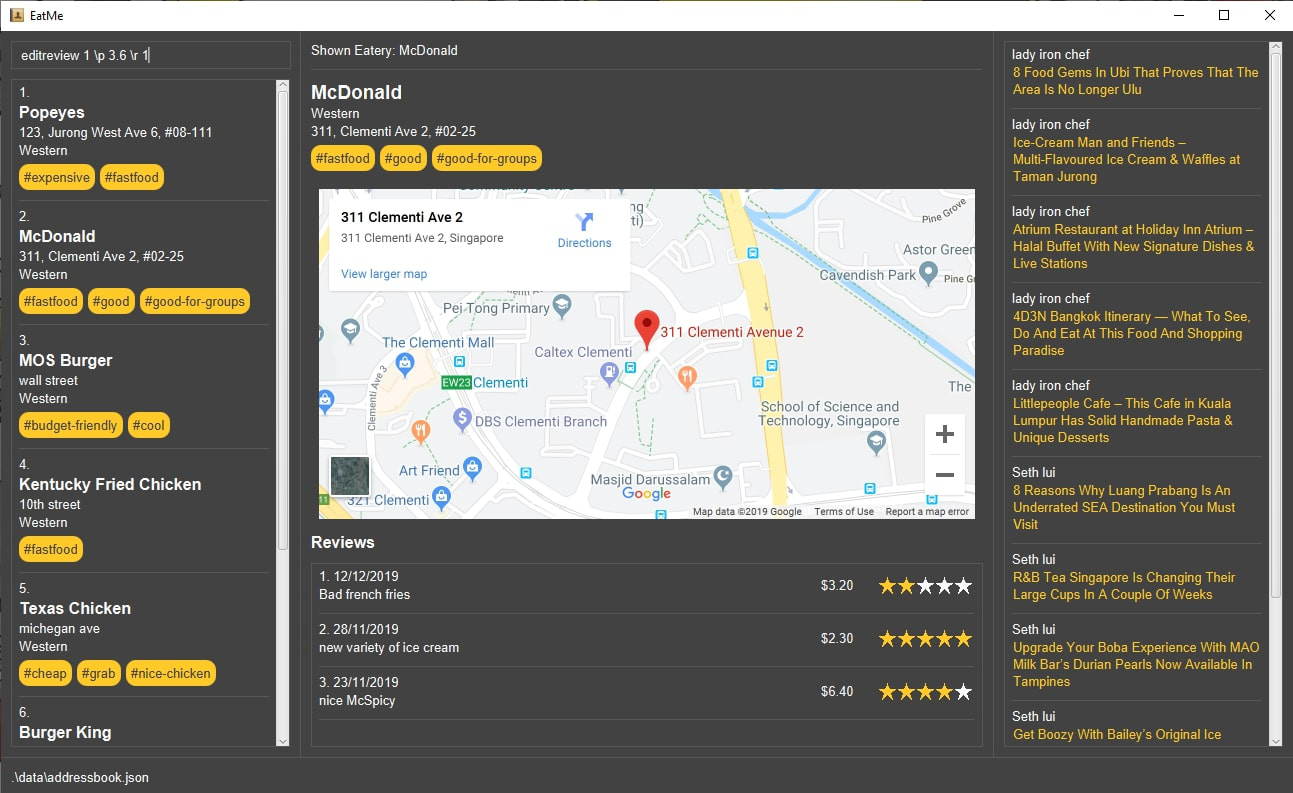Select Texas Chicken eatery in list

click(x=144, y=635)
